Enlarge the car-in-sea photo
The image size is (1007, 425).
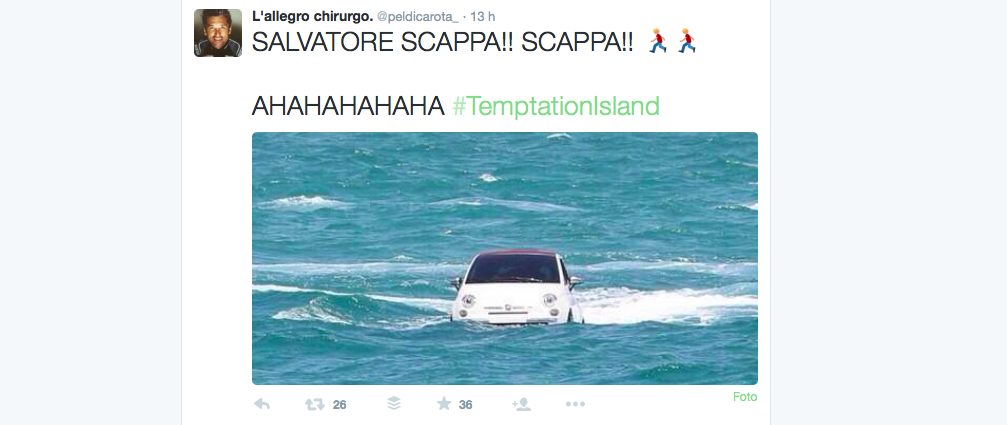pos(505,259)
